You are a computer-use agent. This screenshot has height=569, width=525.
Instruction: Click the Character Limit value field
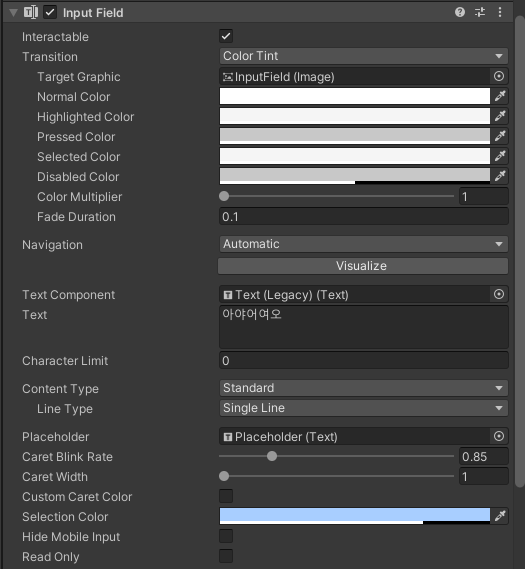364,360
